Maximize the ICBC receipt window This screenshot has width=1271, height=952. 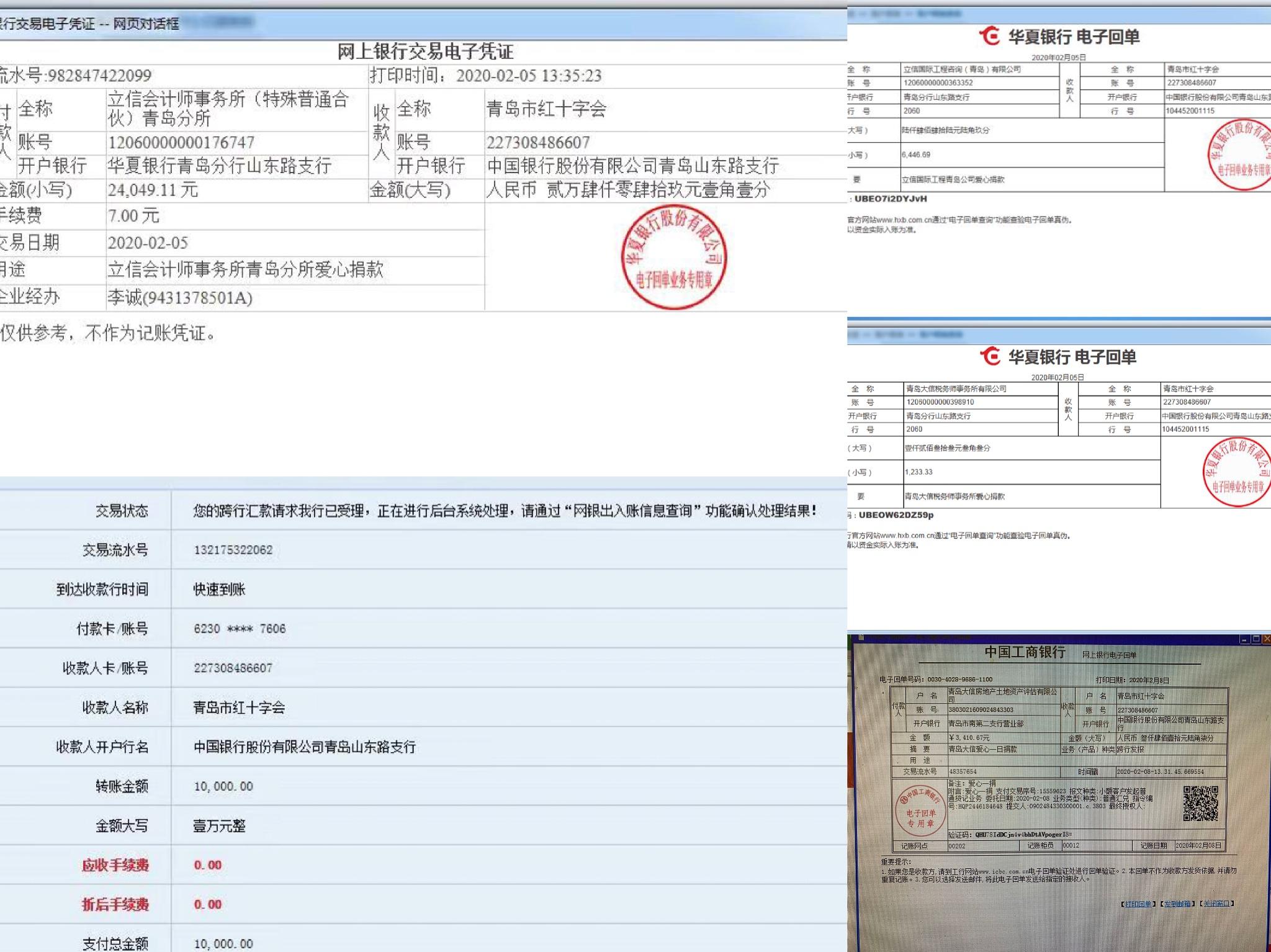tap(1256, 639)
